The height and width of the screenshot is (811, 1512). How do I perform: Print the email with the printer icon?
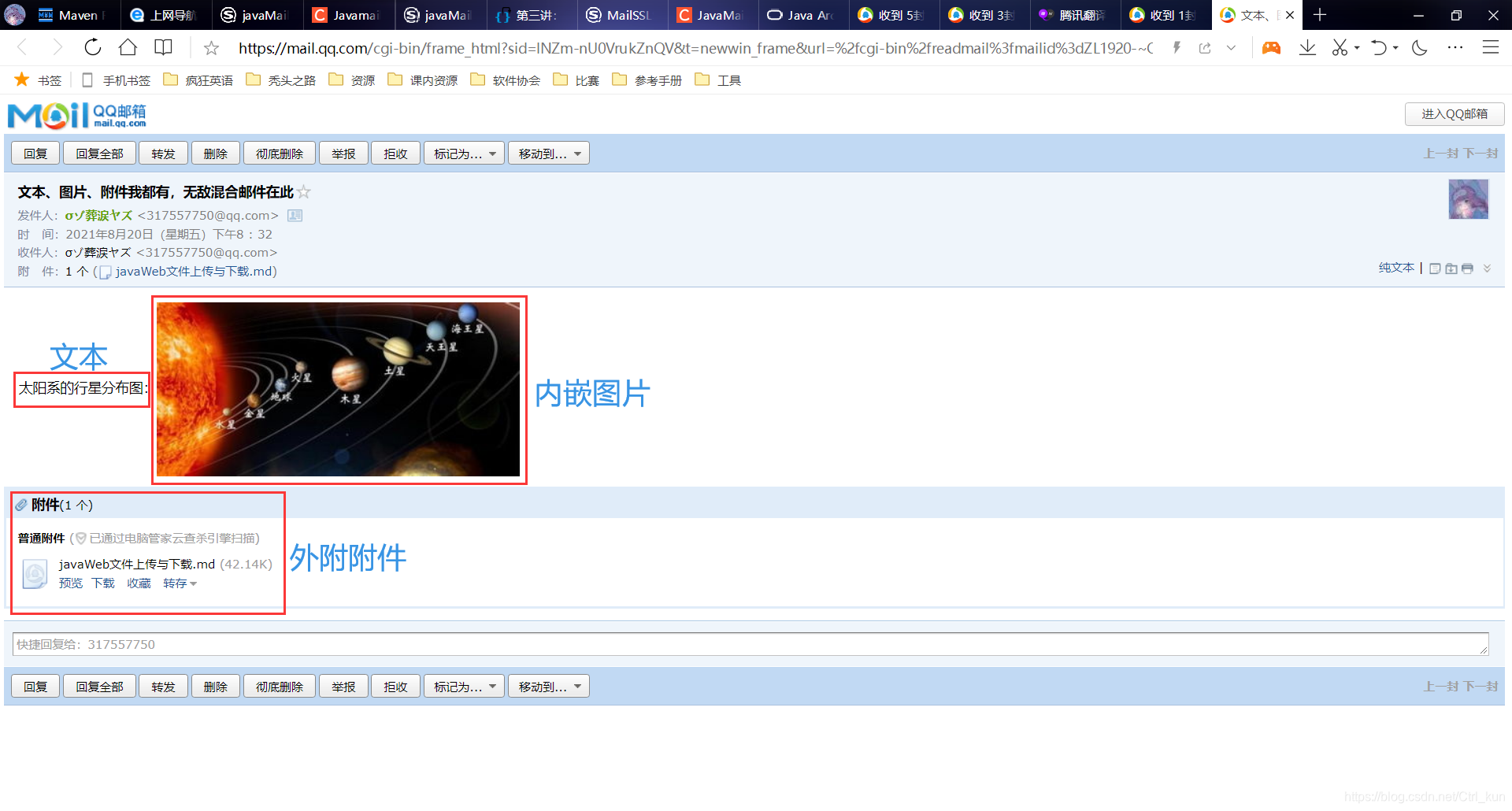1467,268
